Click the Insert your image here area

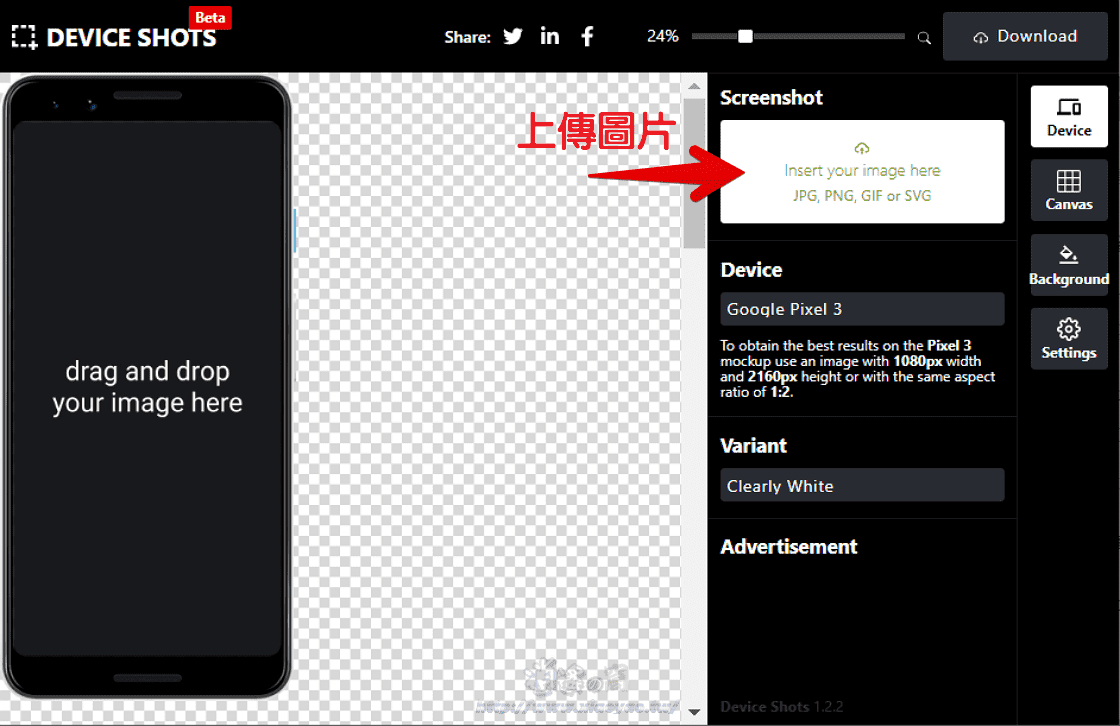click(862, 171)
